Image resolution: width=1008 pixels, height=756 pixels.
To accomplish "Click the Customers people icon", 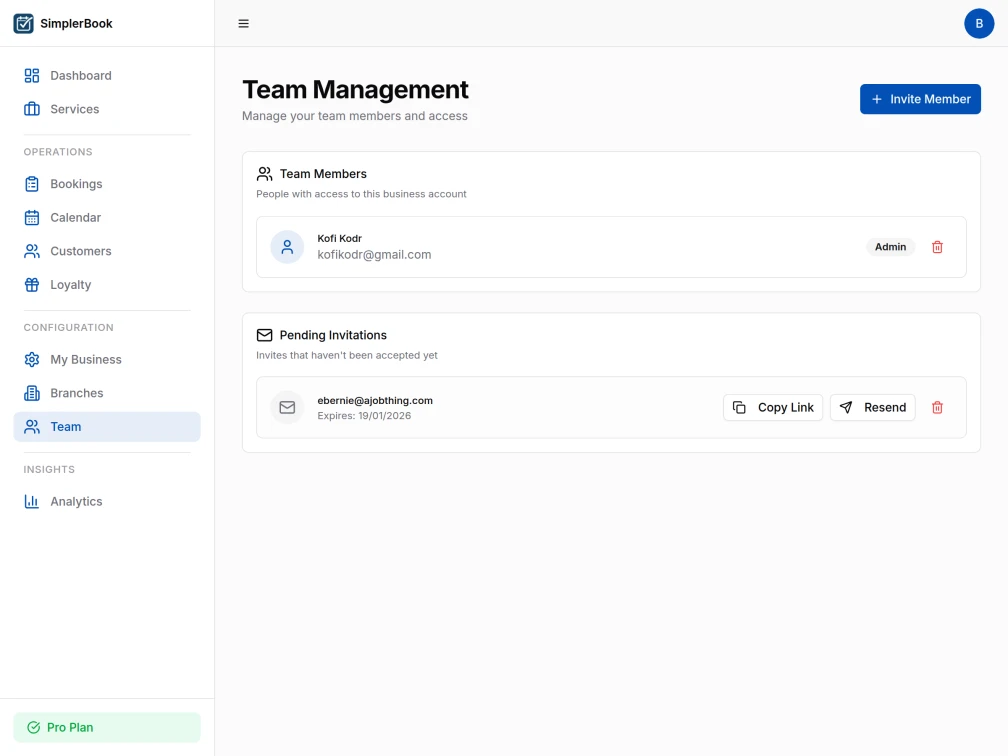I will 32,251.
